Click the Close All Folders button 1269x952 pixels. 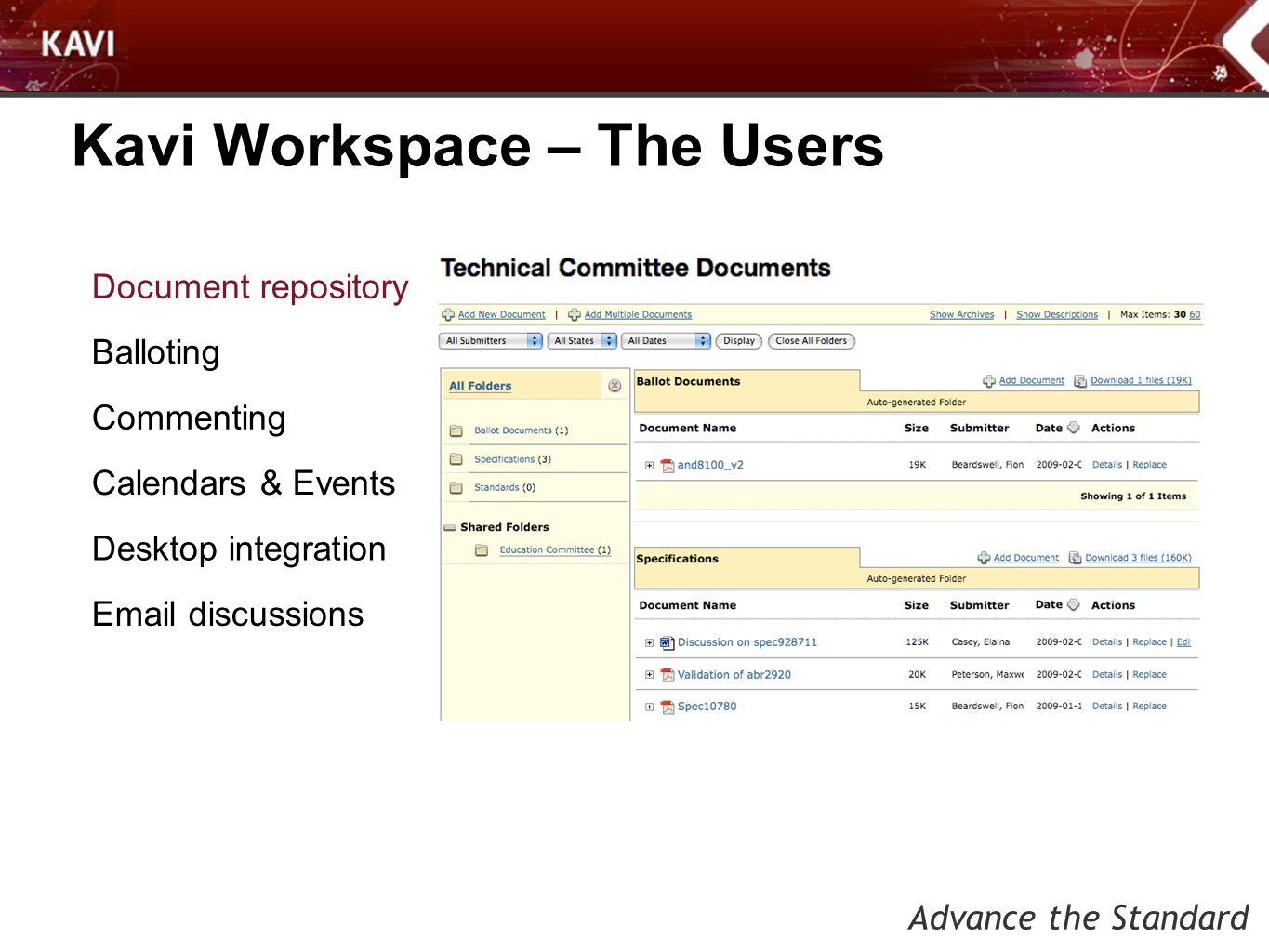tap(812, 341)
